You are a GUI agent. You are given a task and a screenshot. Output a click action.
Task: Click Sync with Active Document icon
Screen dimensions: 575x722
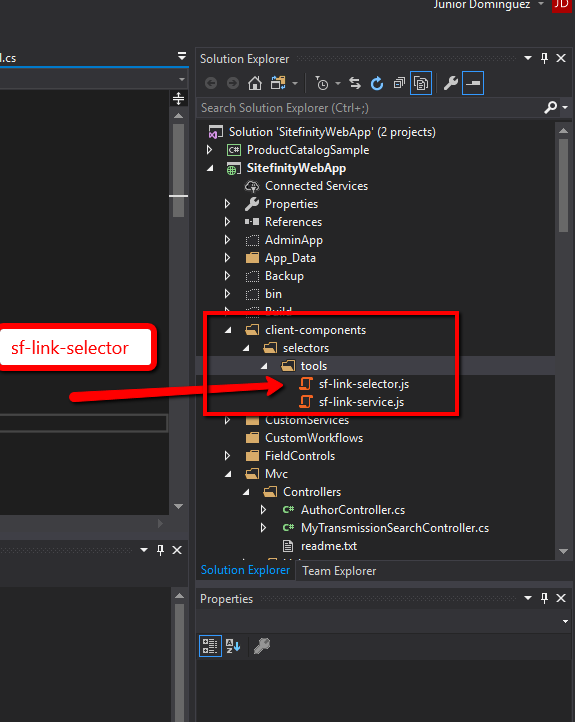pyautogui.click(x=354, y=83)
